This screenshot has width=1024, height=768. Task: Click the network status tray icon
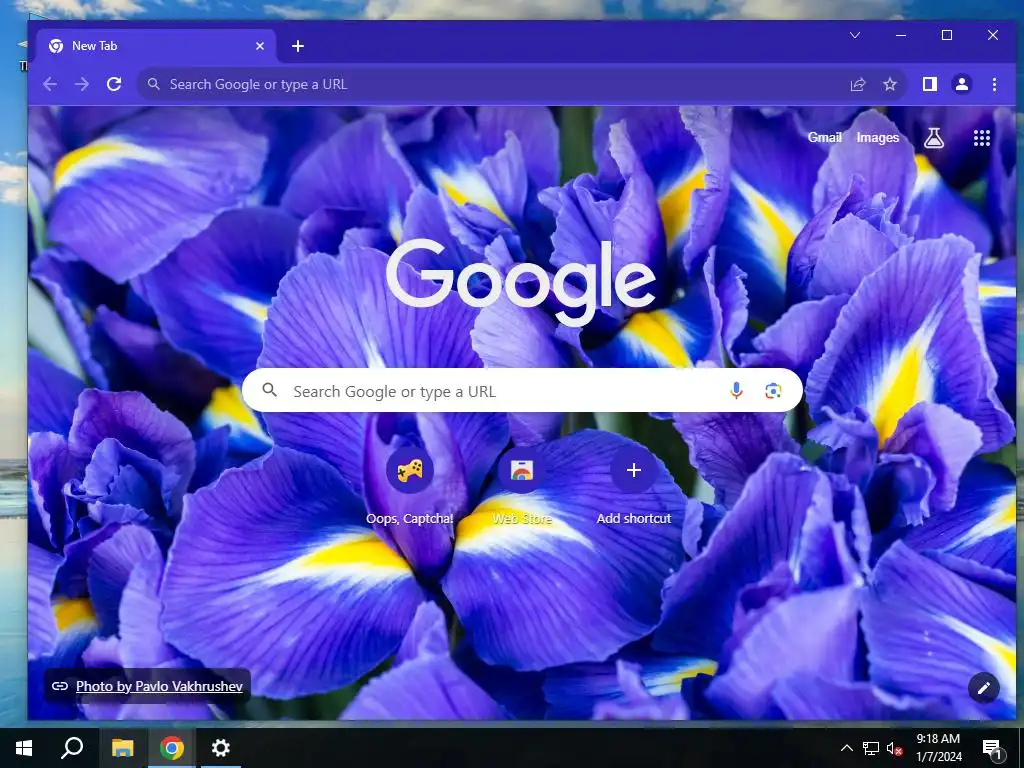click(x=871, y=748)
